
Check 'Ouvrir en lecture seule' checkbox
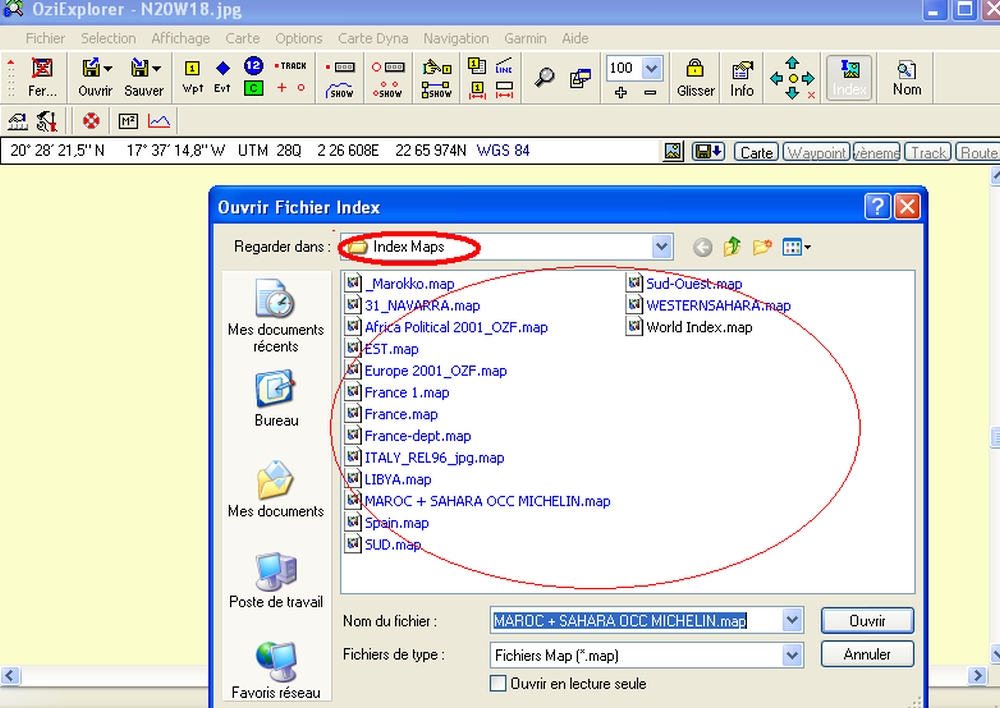point(498,684)
